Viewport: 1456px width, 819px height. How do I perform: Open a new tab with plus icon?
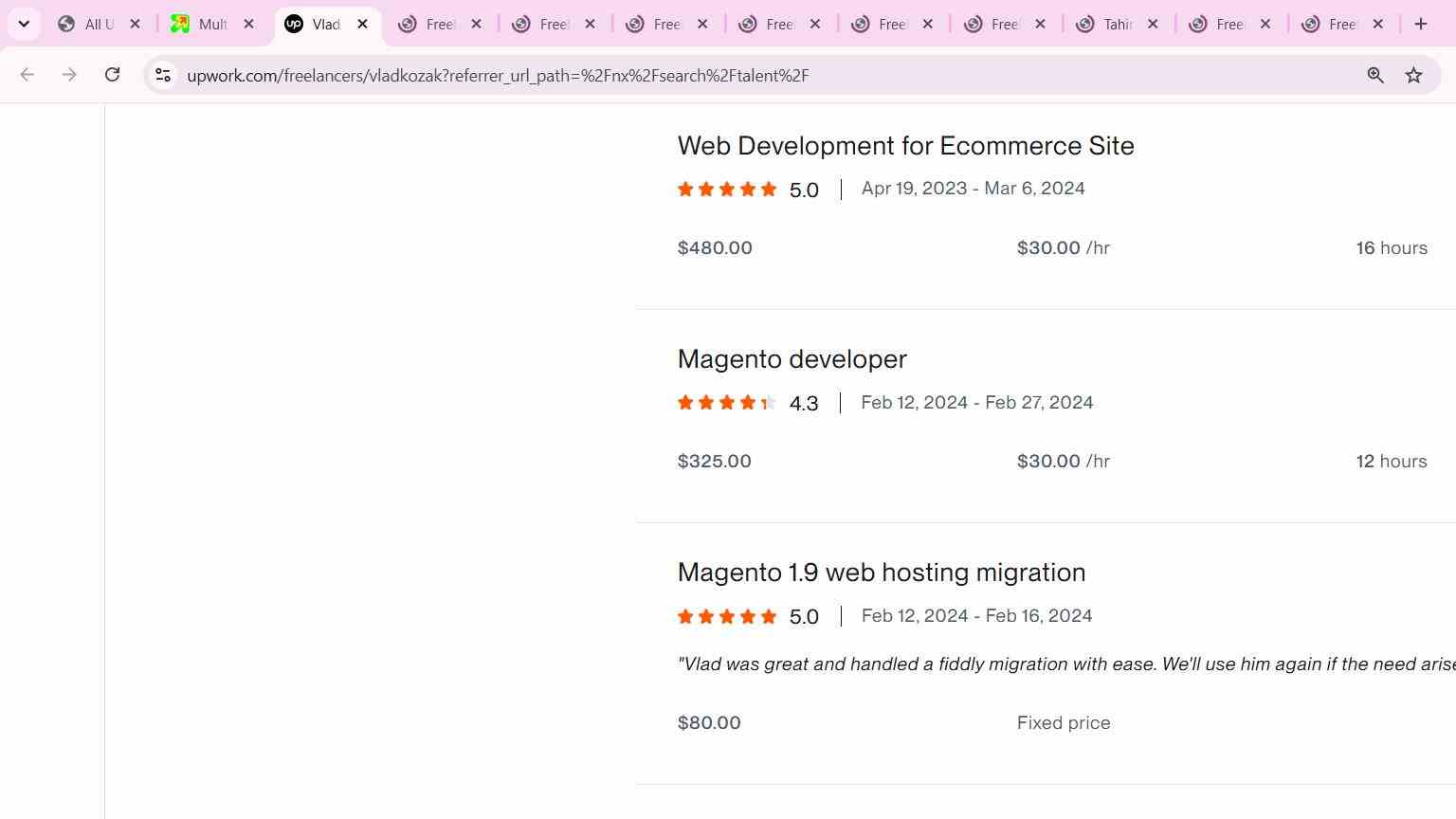click(x=1420, y=24)
